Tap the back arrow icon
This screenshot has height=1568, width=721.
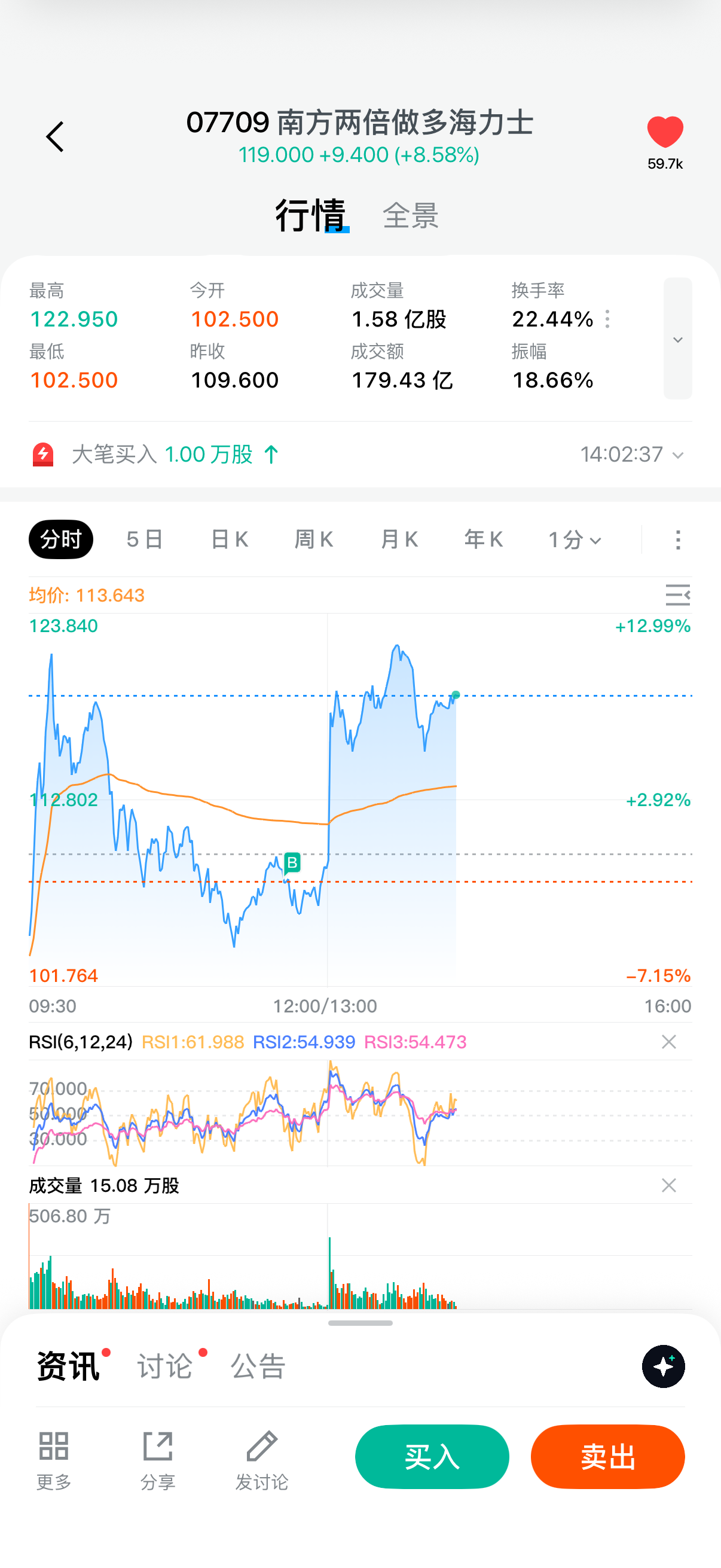(x=55, y=136)
